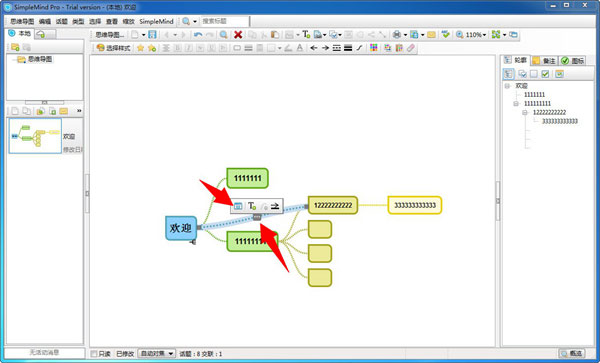Viewport: 600px width, 363px height.
Task: Pick the curved line path icon
Action: pyautogui.click(x=359, y=48)
